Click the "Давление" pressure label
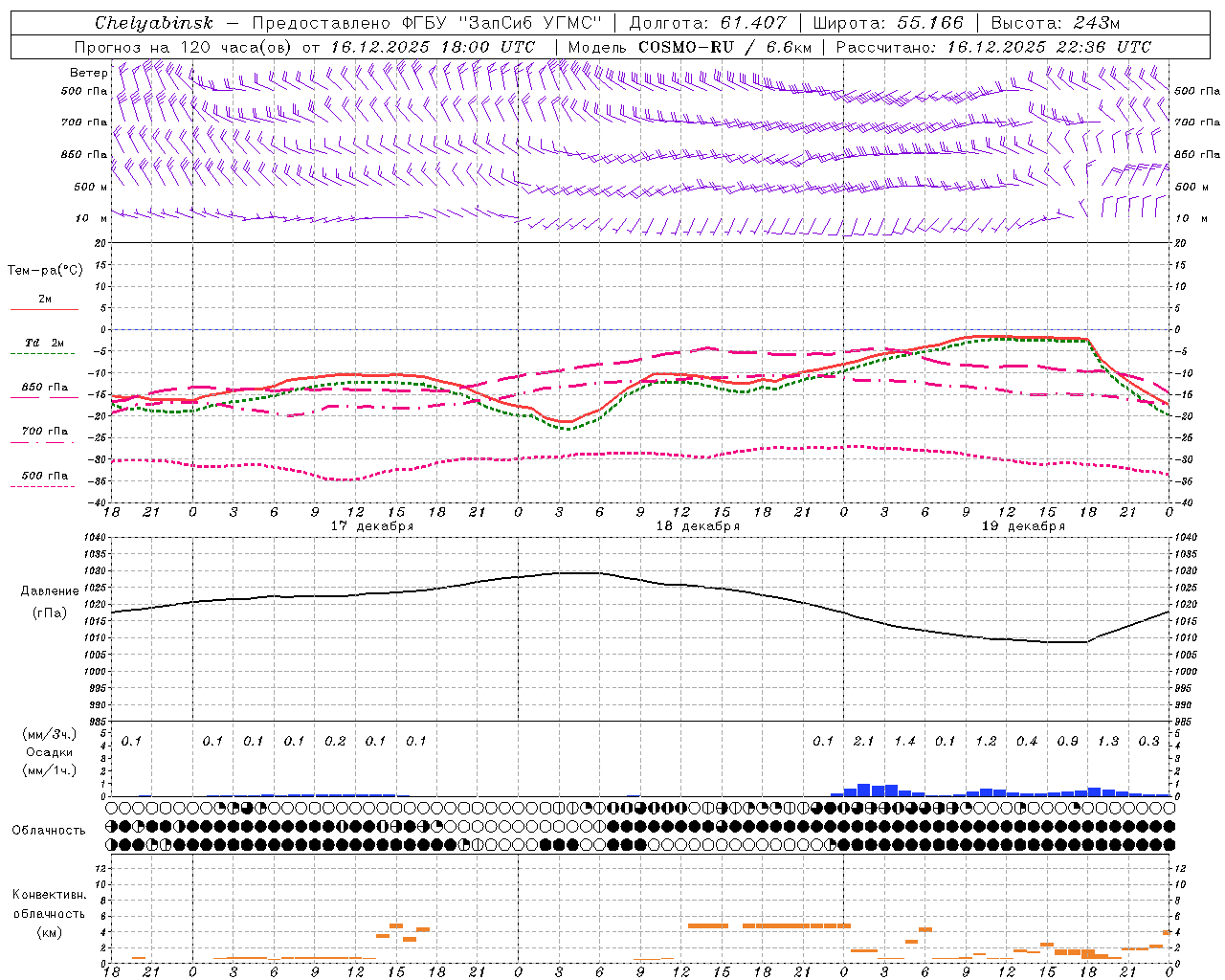Viewport: 1225px width, 980px height. [x=50, y=591]
